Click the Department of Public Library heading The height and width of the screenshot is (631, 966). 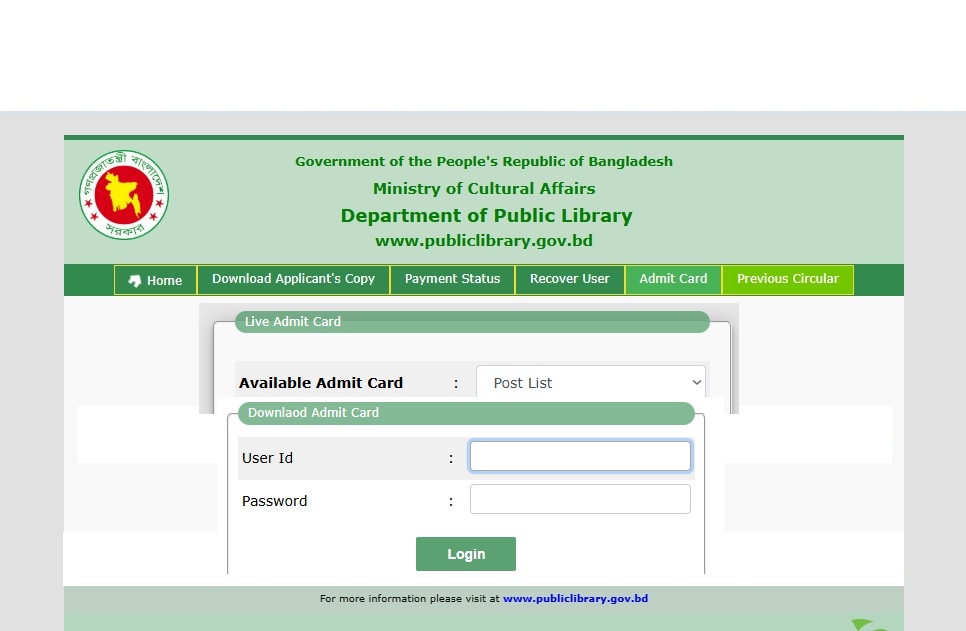pos(486,216)
